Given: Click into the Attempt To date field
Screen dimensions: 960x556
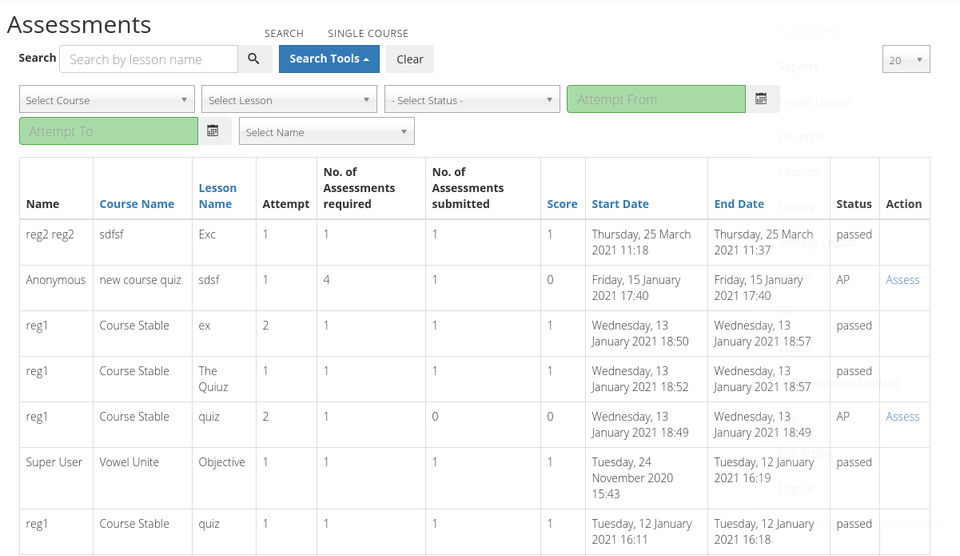Looking at the screenshot, I should click(108, 130).
